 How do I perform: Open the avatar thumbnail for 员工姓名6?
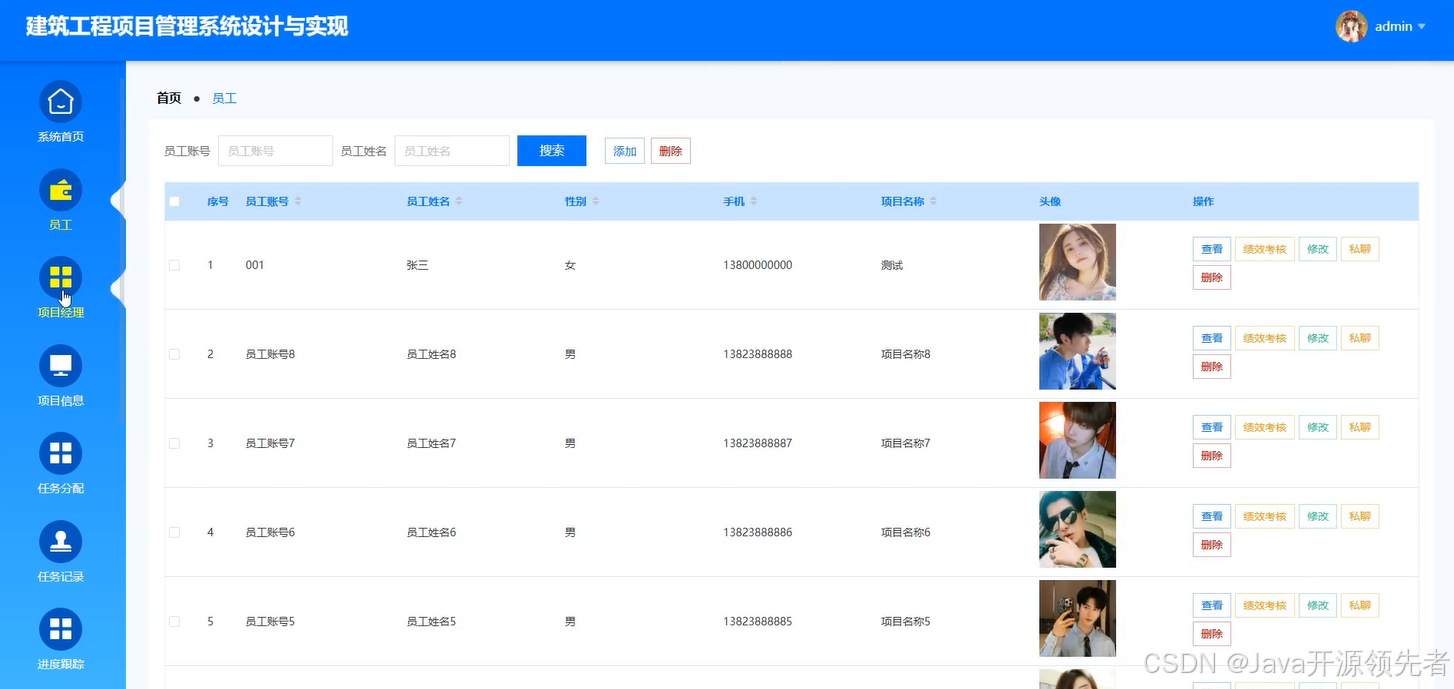[1077, 529]
